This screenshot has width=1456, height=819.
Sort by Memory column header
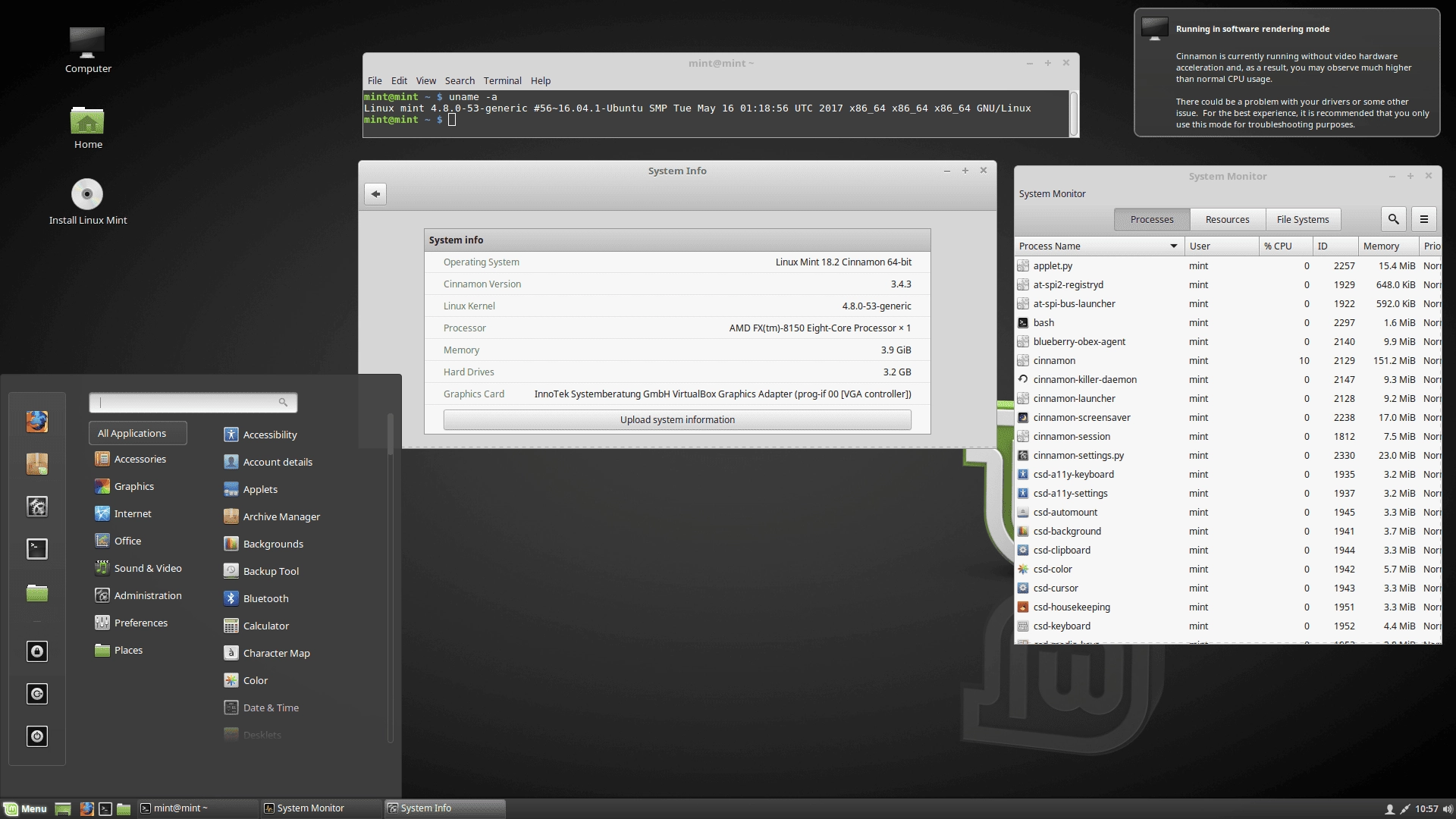click(1389, 246)
